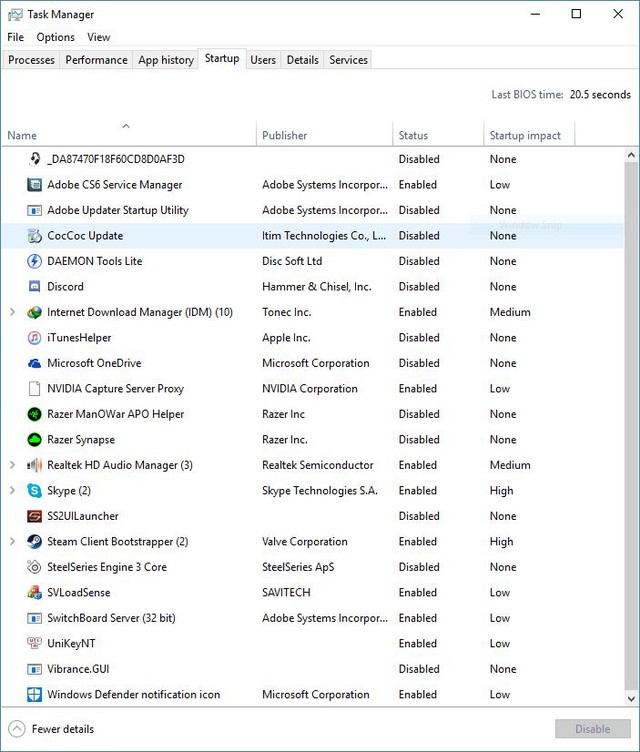This screenshot has width=640, height=752.
Task: Click the Microsoft OneDrive cloud icon
Action: 34,363
